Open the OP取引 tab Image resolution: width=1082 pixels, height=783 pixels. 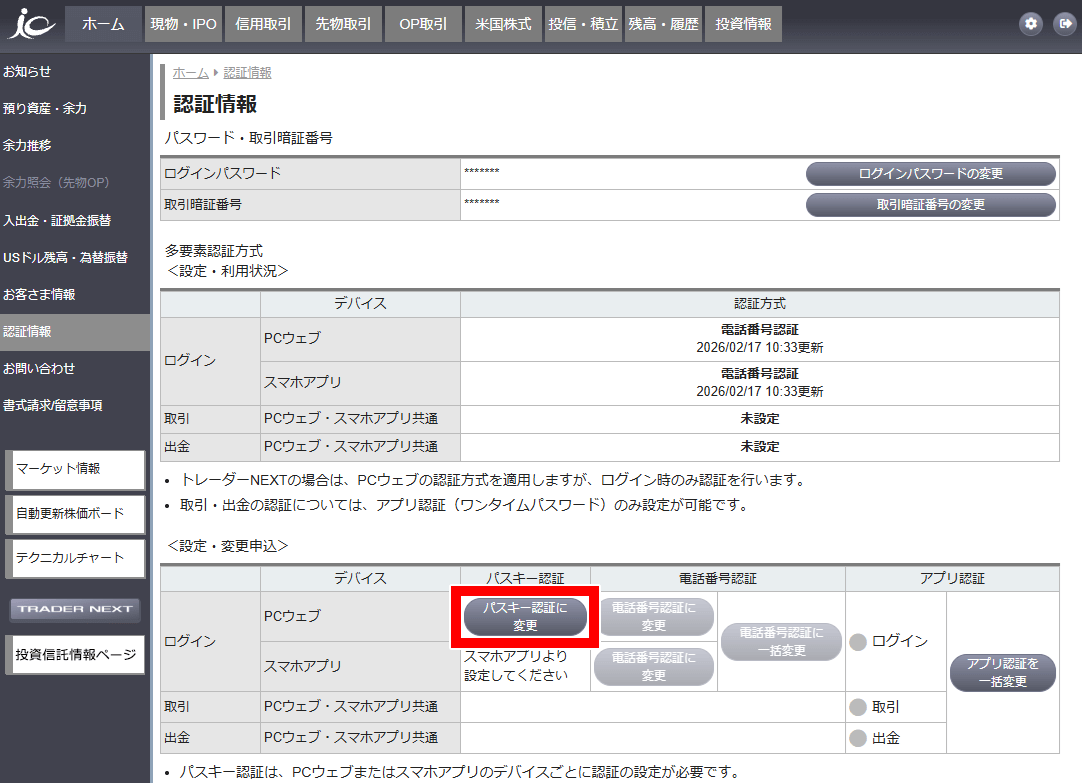point(422,23)
